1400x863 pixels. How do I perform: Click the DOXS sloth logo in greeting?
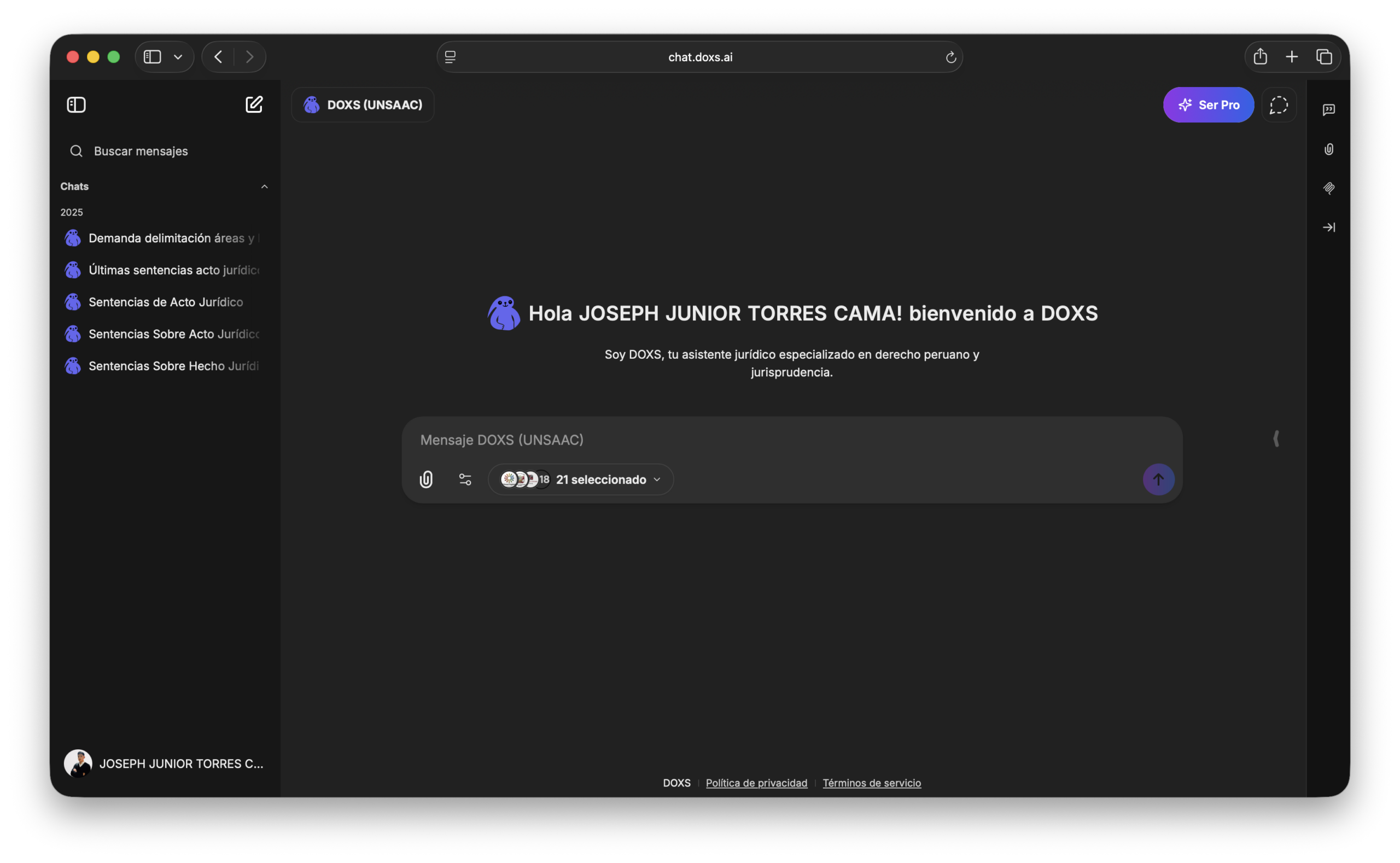pyautogui.click(x=503, y=313)
